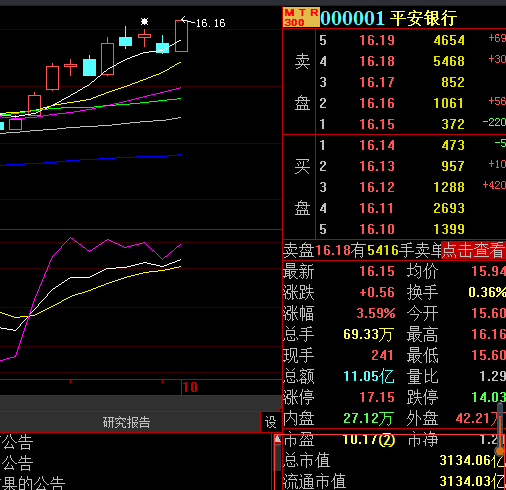This screenshot has width=506, height=490.
Task: Click the 16.16 high label on chart
Action: tap(210, 23)
